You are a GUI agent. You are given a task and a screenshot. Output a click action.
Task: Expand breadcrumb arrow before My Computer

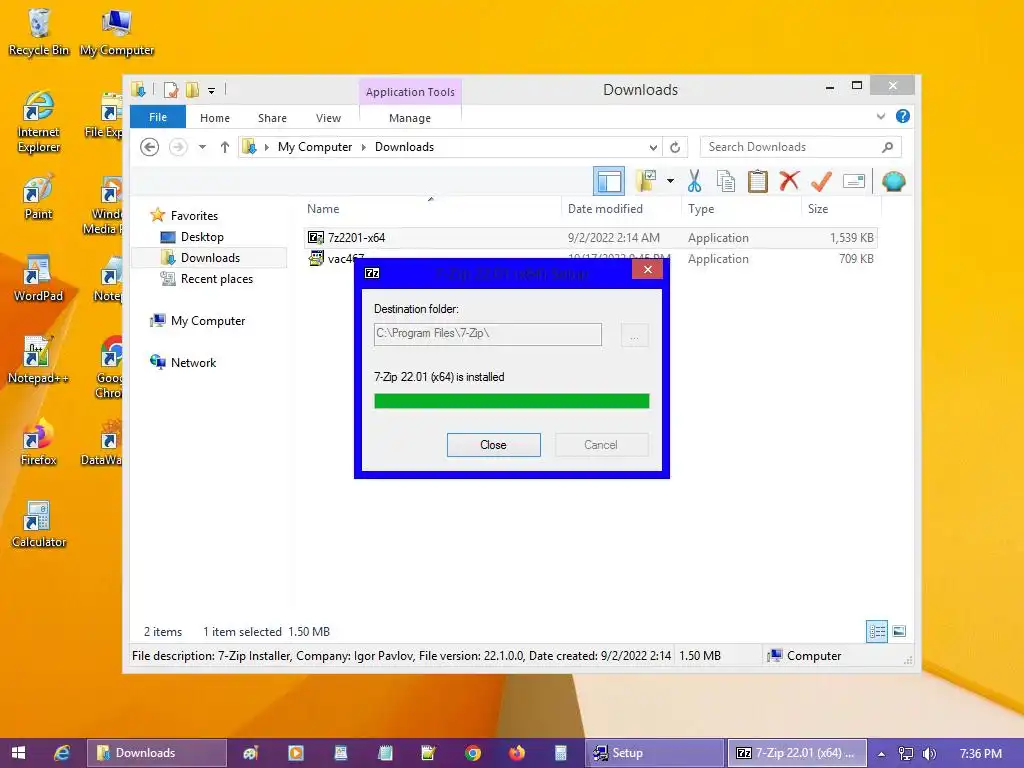coord(266,147)
